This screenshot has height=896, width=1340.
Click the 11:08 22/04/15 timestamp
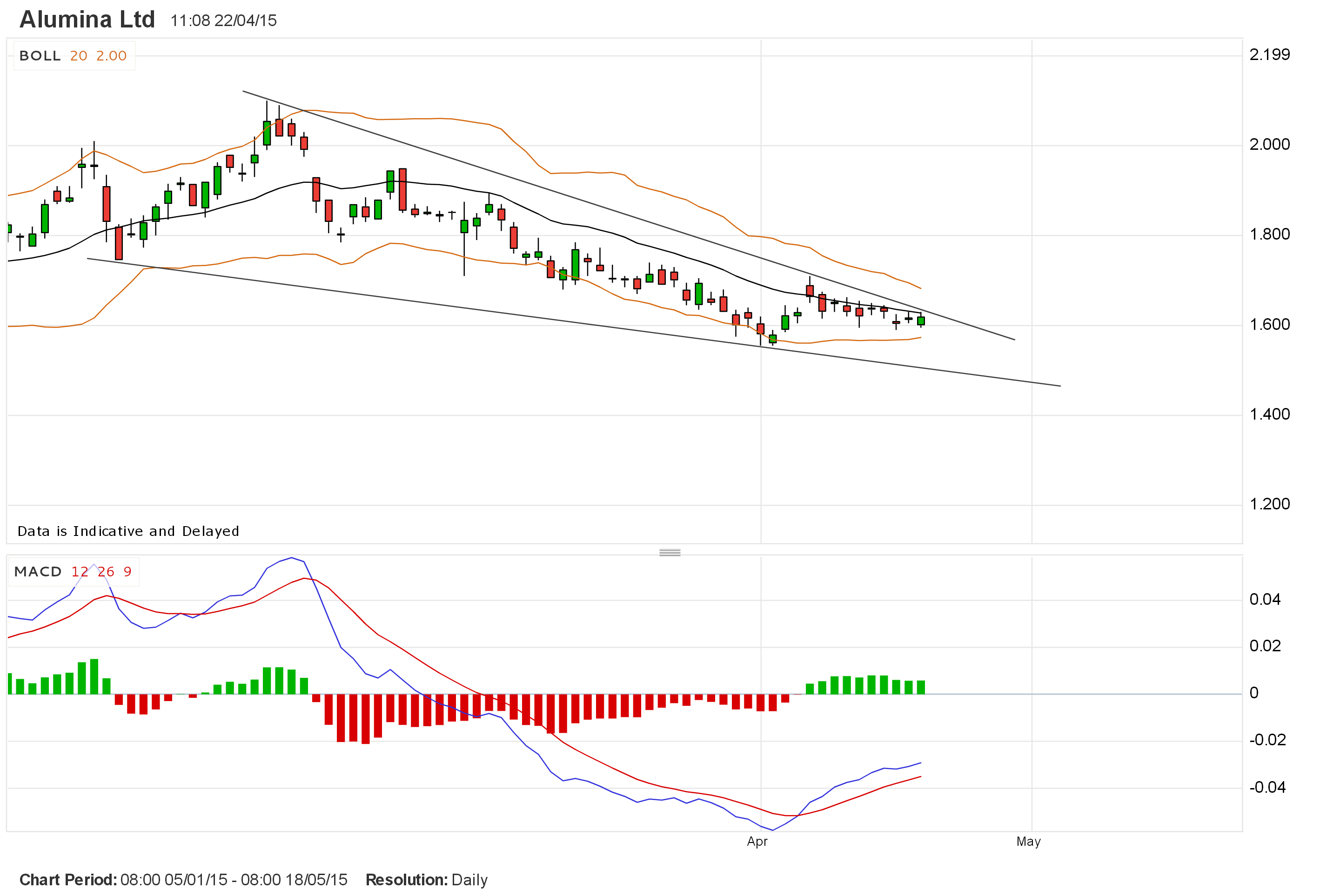223,21
